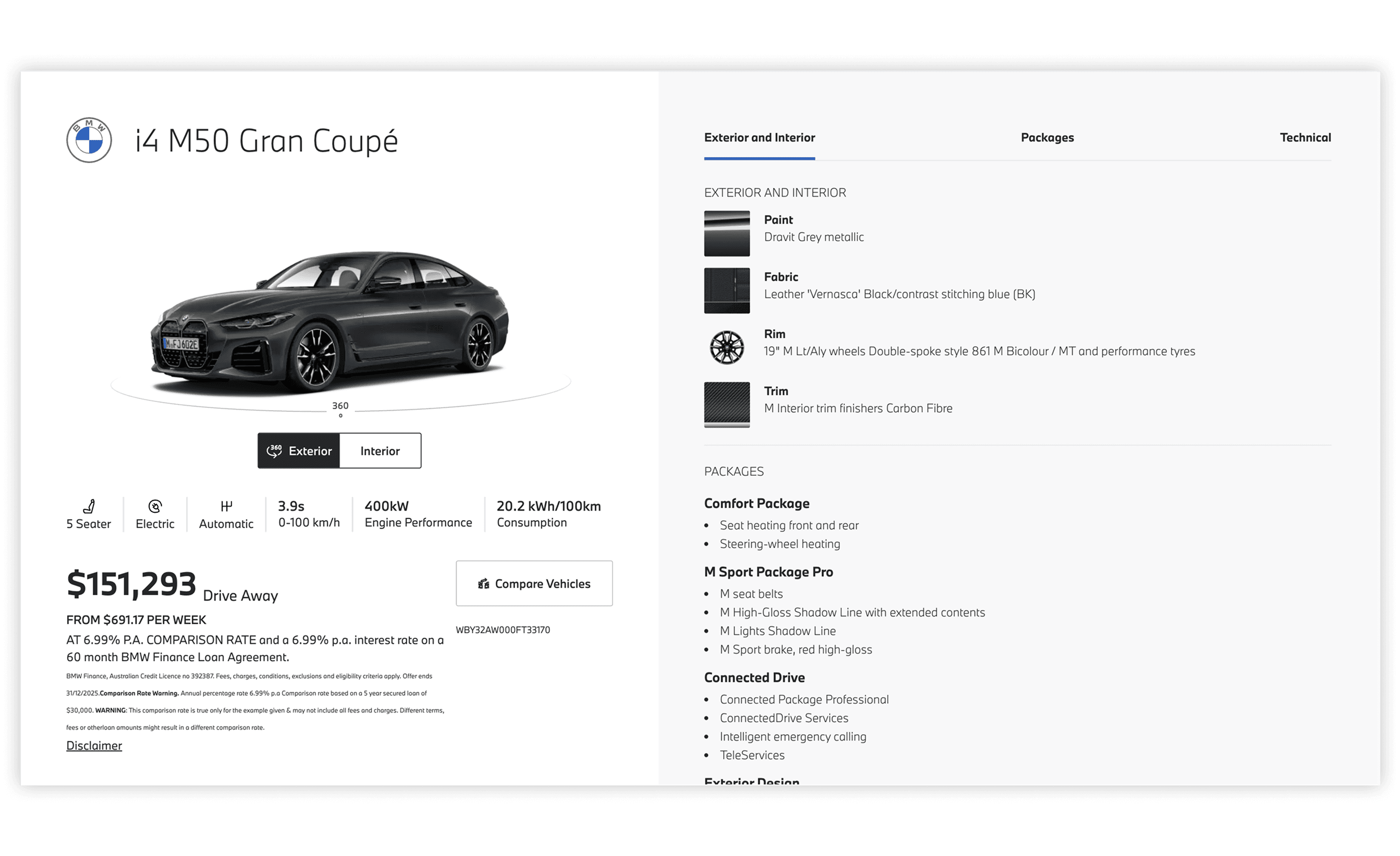This screenshot has height=856, width=1400.
Task: Click the PACKAGES section heading
Action: pos(734,471)
